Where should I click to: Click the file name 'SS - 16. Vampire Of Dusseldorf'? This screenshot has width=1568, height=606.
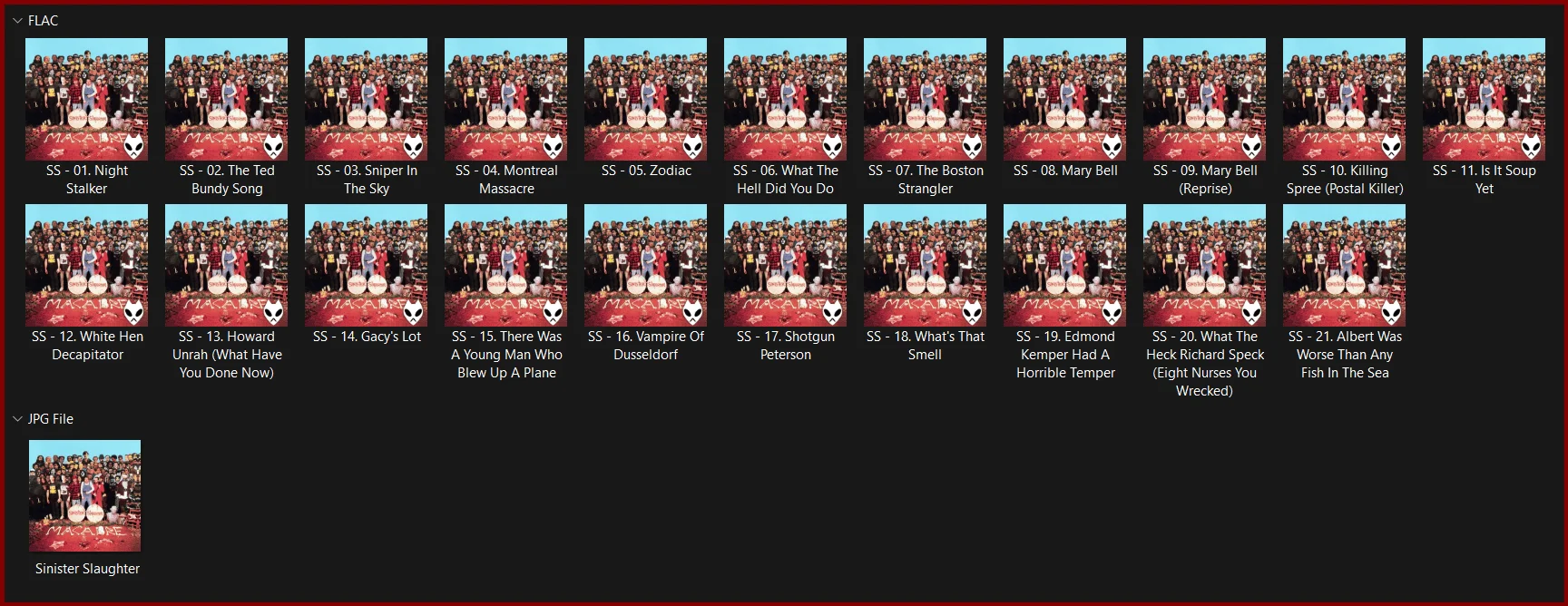pos(646,346)
